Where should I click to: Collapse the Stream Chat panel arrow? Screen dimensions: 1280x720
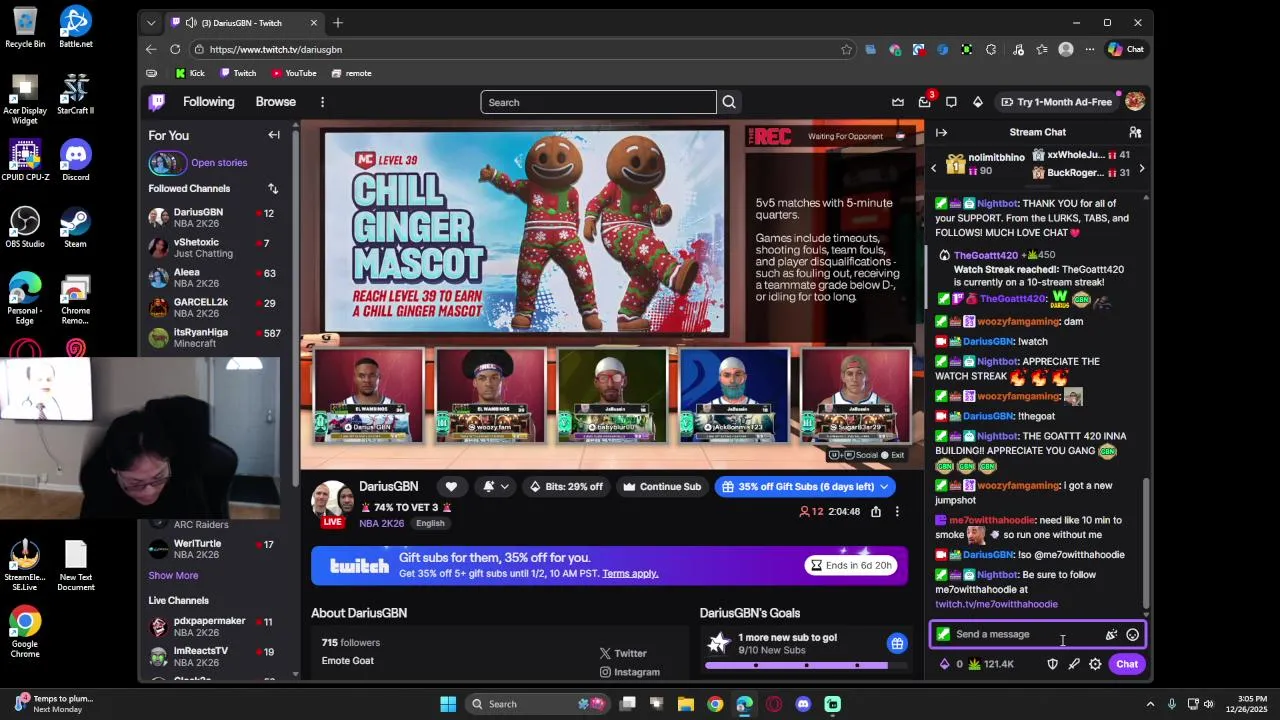point(941,132)
